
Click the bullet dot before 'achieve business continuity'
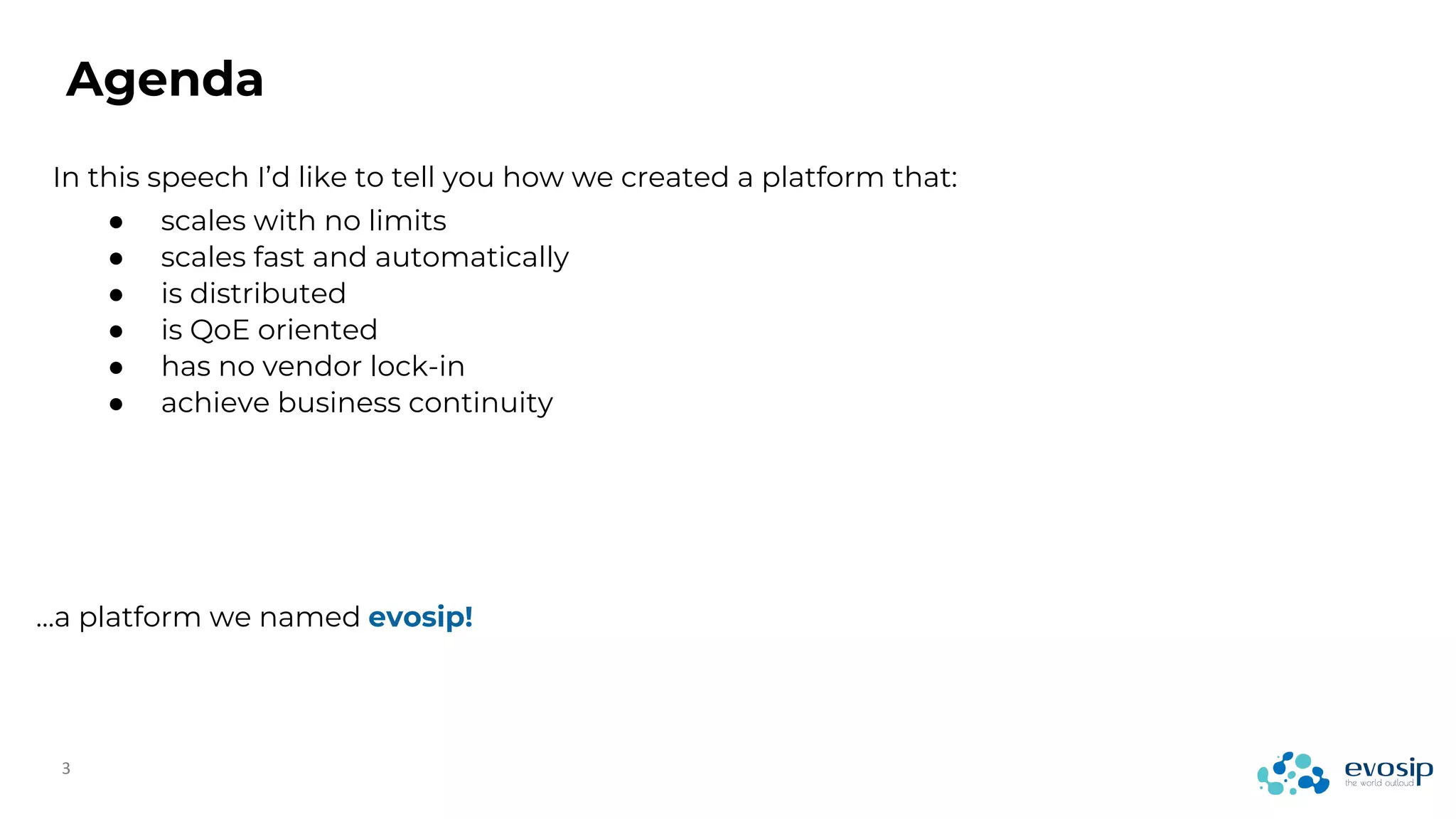pyautogui.click(x=117, y=405)
